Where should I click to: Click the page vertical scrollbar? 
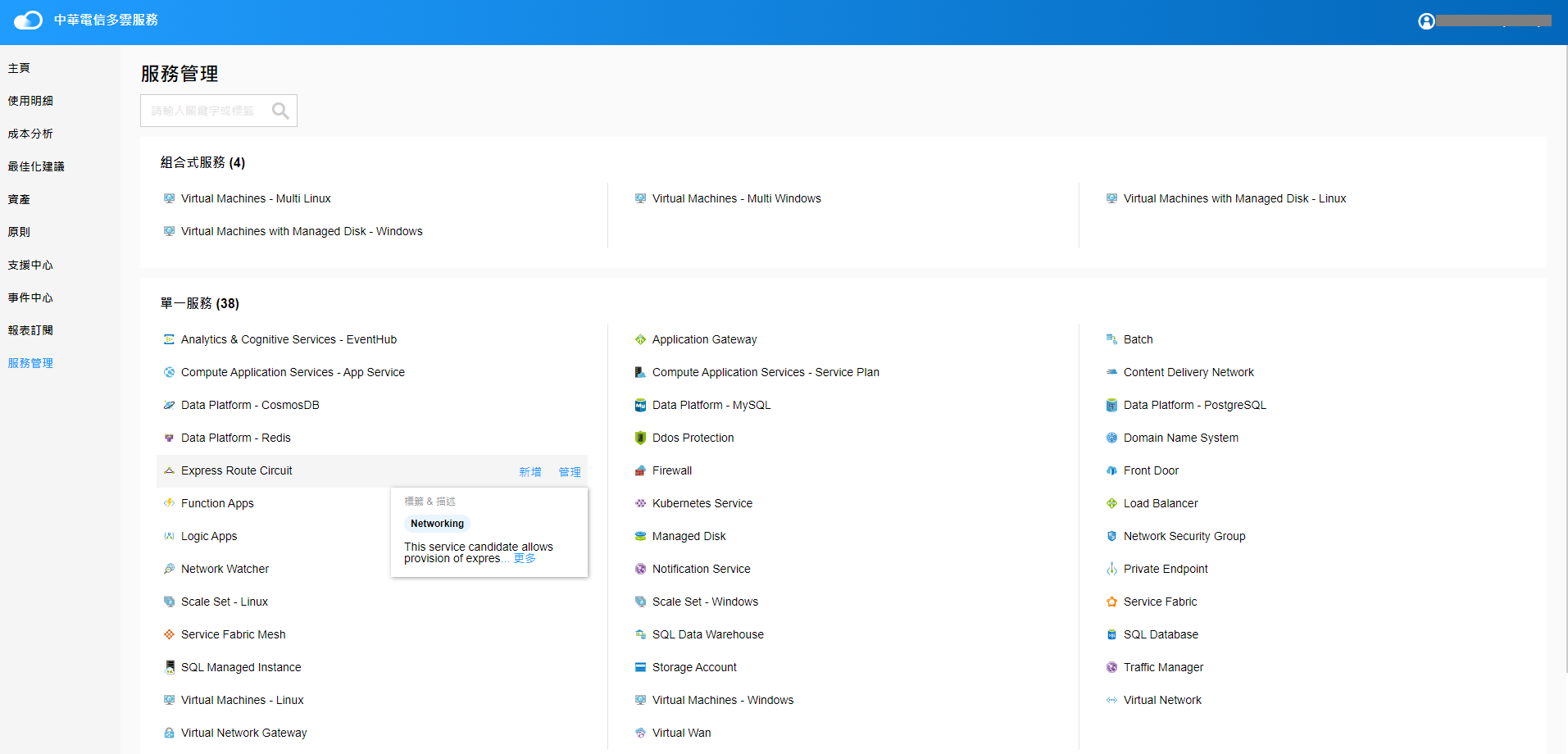(1565, 361)
